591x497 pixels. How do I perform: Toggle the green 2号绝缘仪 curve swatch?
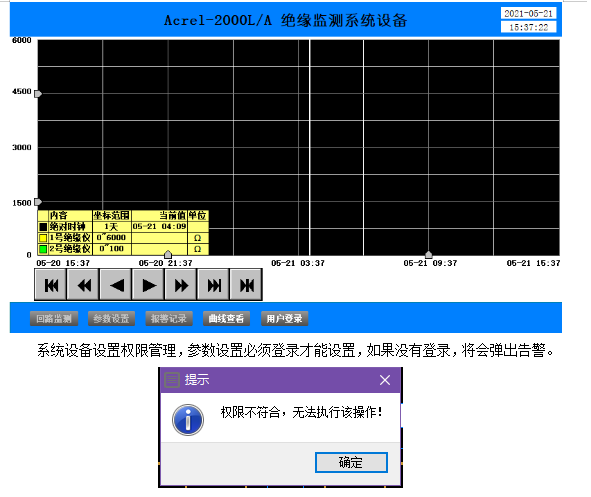click(43, 249)
